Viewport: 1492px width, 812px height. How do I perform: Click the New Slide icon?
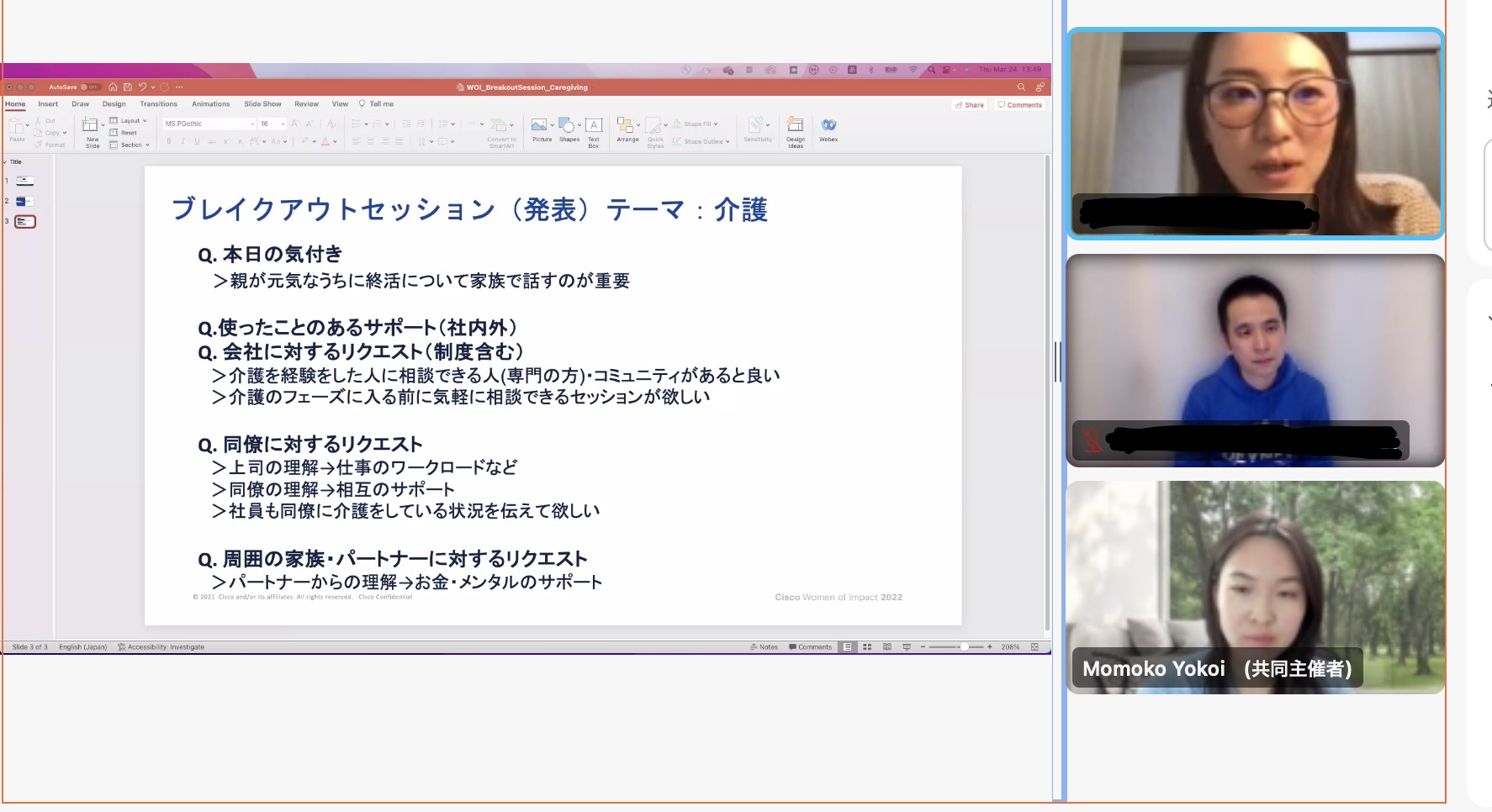[90, 126]
